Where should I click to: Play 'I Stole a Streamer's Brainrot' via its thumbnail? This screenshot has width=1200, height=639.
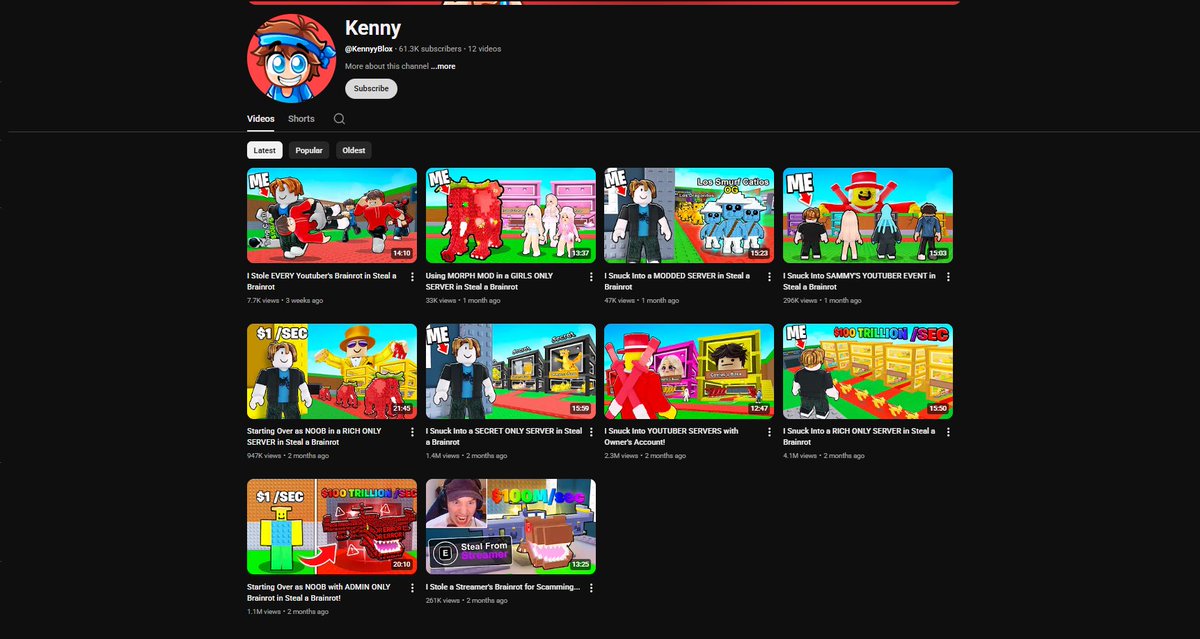tap(510, 525)
